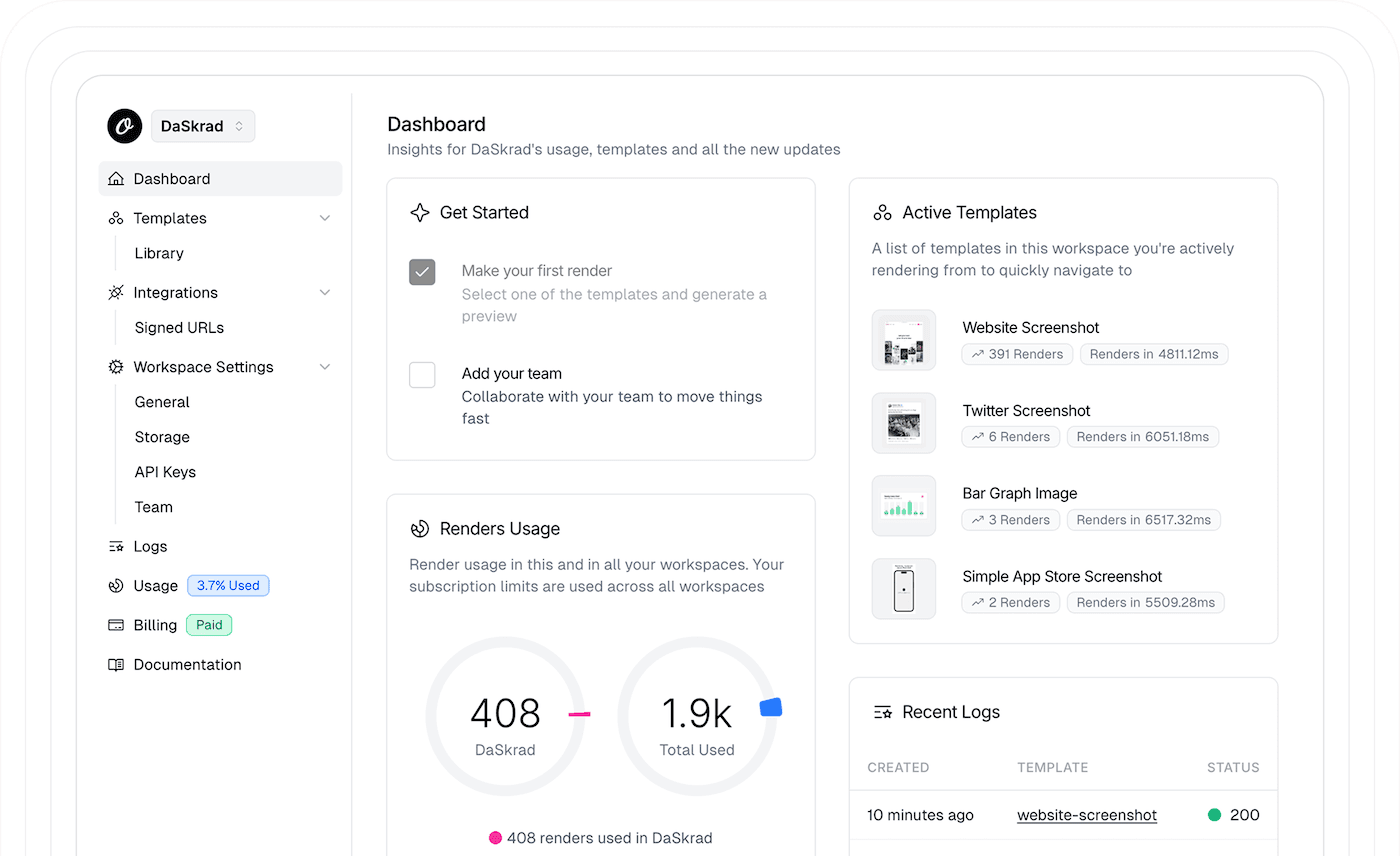Open Signed URLs page

(179, 328)
